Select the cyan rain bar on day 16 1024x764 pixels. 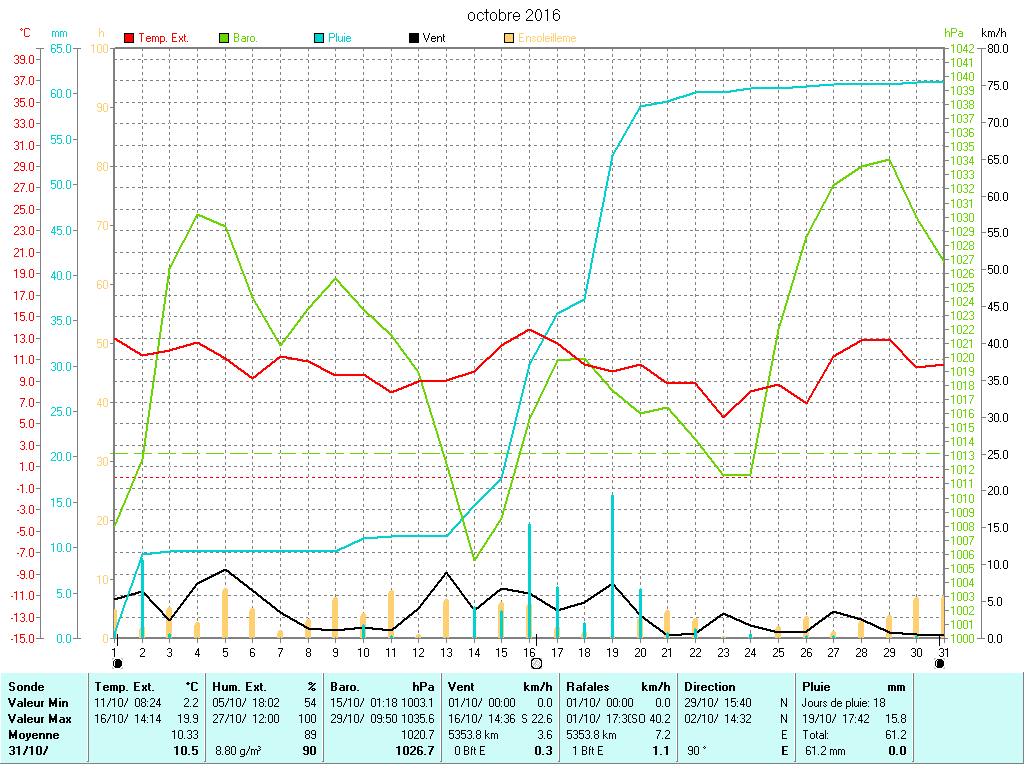(529, 580)
